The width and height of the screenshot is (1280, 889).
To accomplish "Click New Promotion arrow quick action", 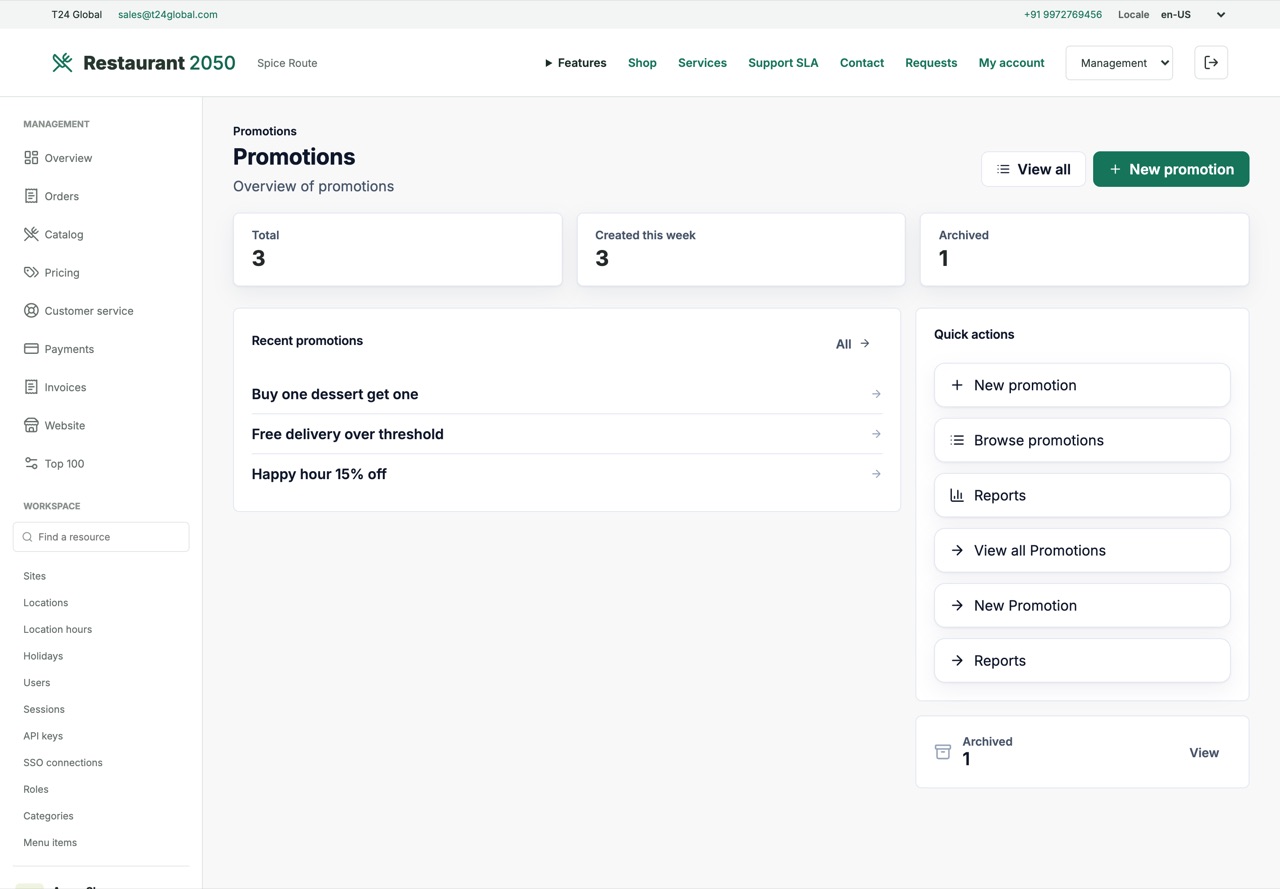I will click(1082, 605).
